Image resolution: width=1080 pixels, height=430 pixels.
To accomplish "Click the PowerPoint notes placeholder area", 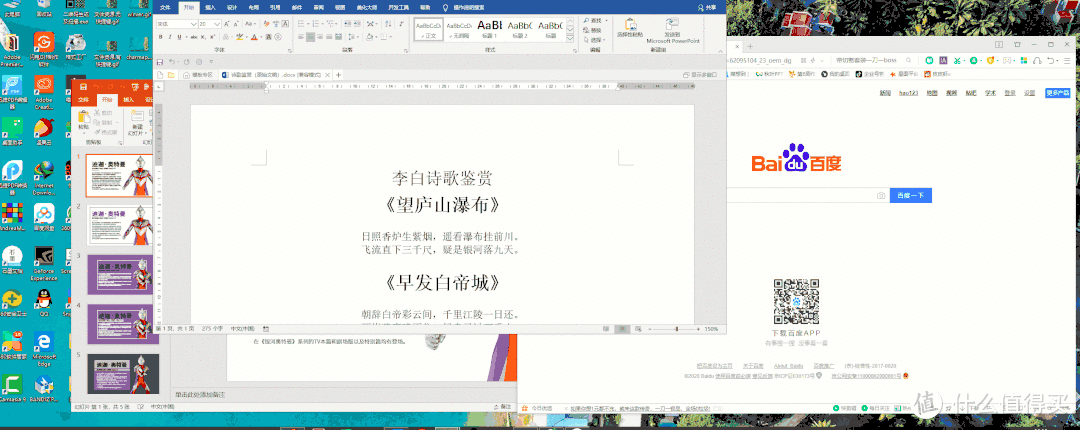I will pos(200,394).
